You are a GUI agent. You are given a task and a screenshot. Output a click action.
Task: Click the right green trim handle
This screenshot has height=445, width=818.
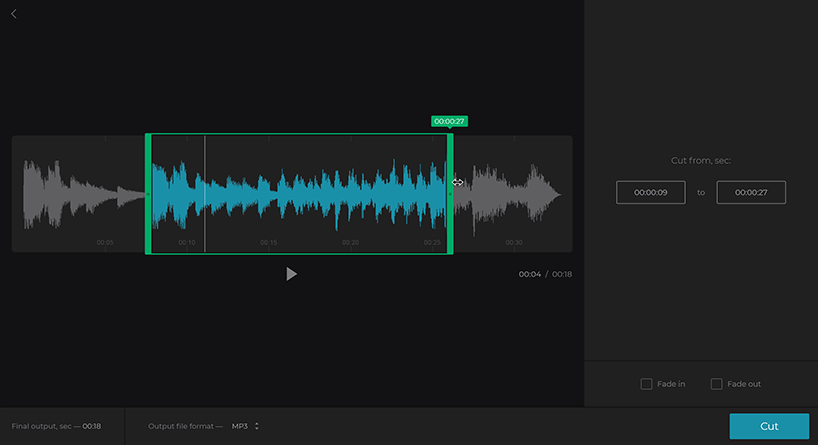coord(450,194)
